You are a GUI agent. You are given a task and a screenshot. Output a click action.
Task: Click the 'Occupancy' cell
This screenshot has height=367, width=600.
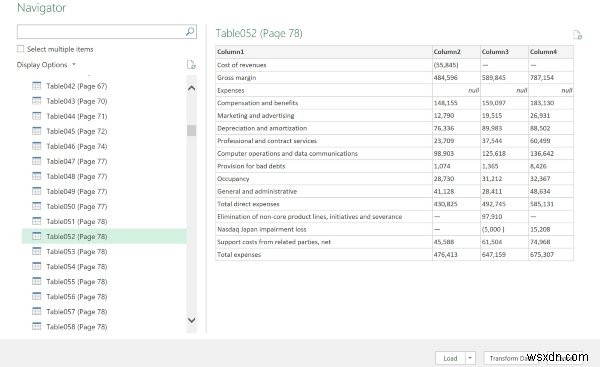[324, 178]
